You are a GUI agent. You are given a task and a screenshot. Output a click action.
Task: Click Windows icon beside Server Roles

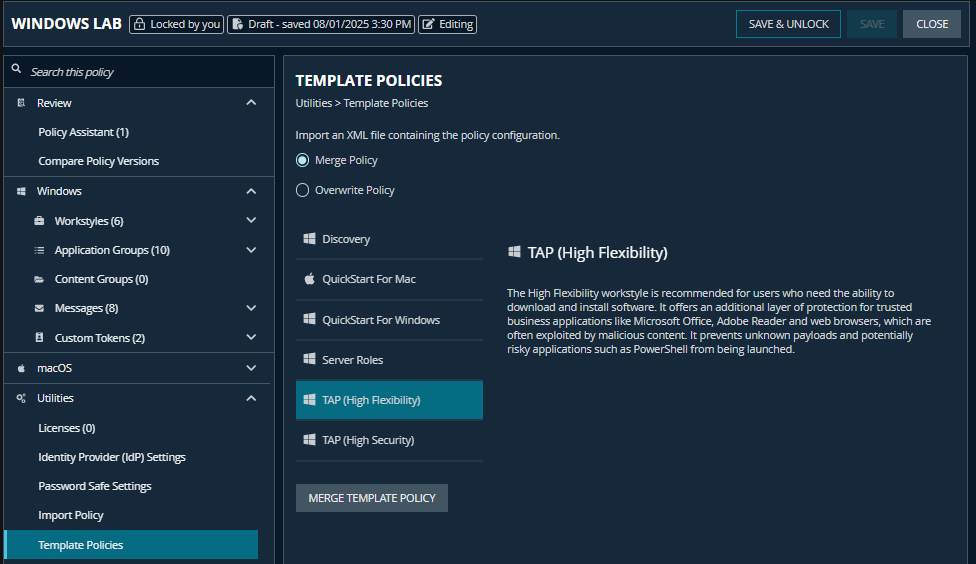click(309, 359)
